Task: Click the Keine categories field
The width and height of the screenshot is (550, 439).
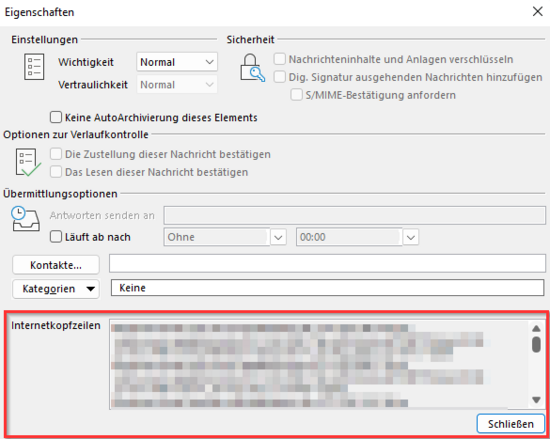Action: pos(328,288)
